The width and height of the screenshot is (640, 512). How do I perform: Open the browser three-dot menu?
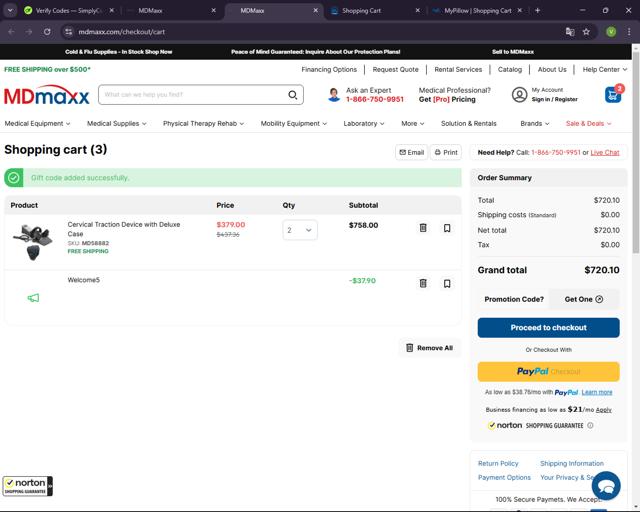point(629,32)
